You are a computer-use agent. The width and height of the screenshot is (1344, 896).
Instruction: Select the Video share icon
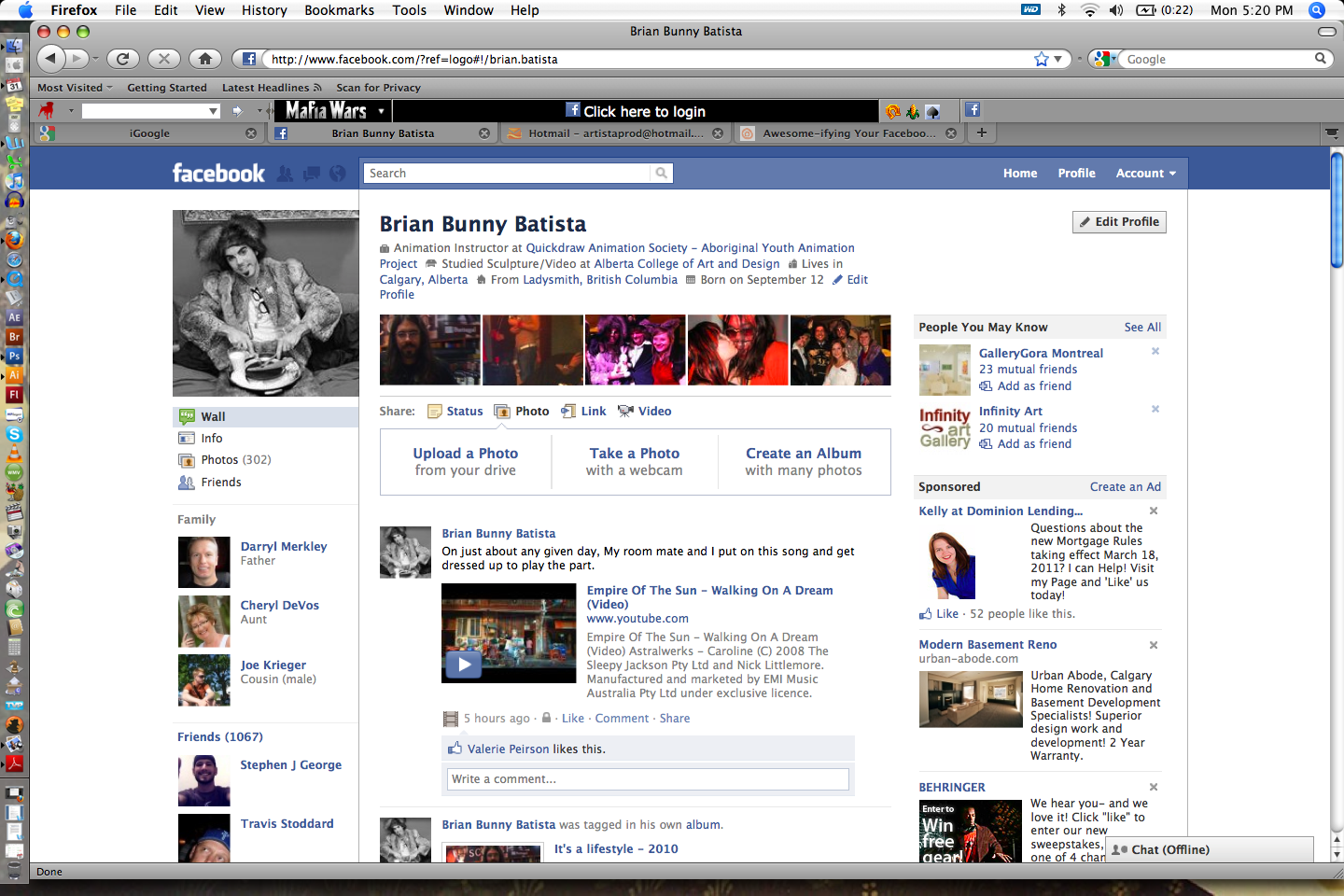click(625, 411)
